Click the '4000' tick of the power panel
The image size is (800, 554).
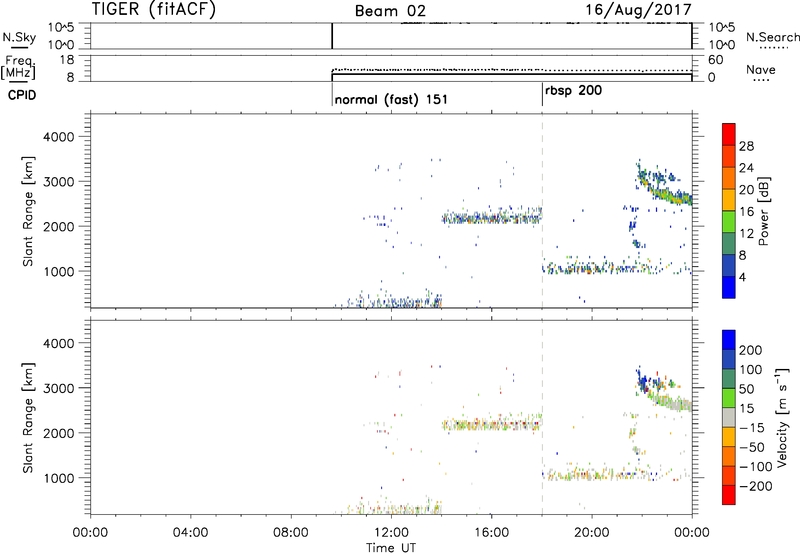pos(59,137)
